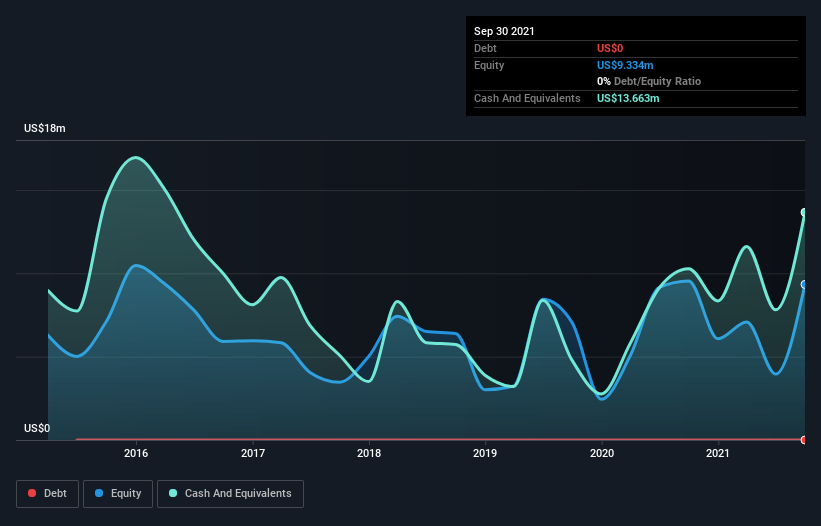The width and height of the screenshot is (821, 526).
Task: Click Cash And Equivalents row label in tooltip
Action: pos(527,98)
